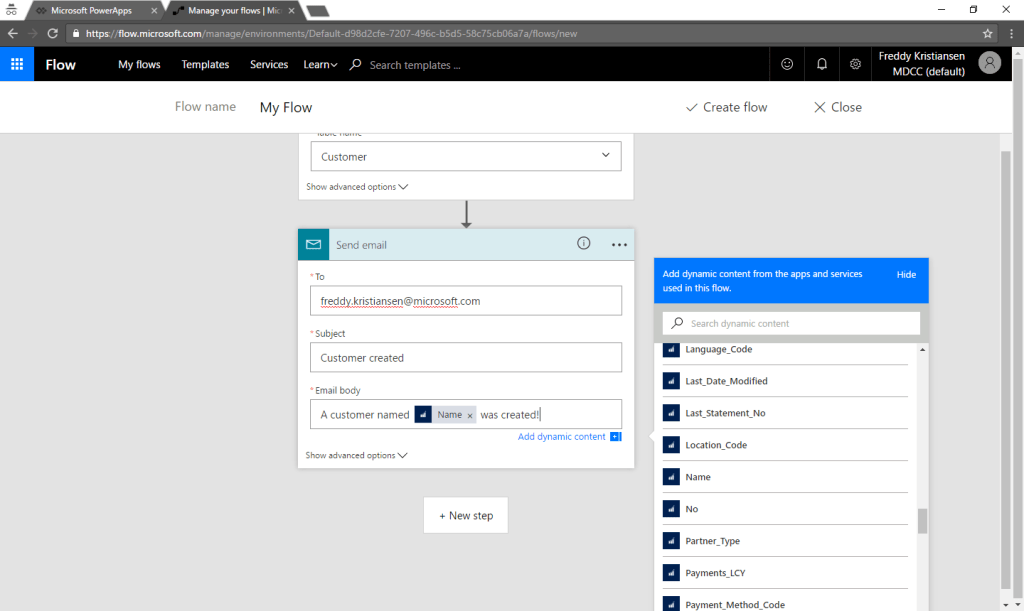
Task: Open the notifications bell
Action: pos(822,64)
